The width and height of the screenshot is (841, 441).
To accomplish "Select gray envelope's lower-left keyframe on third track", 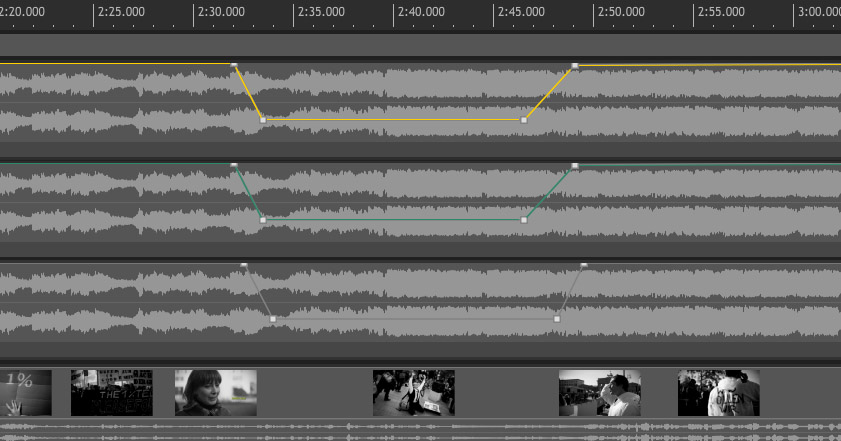I will point(273,319).
